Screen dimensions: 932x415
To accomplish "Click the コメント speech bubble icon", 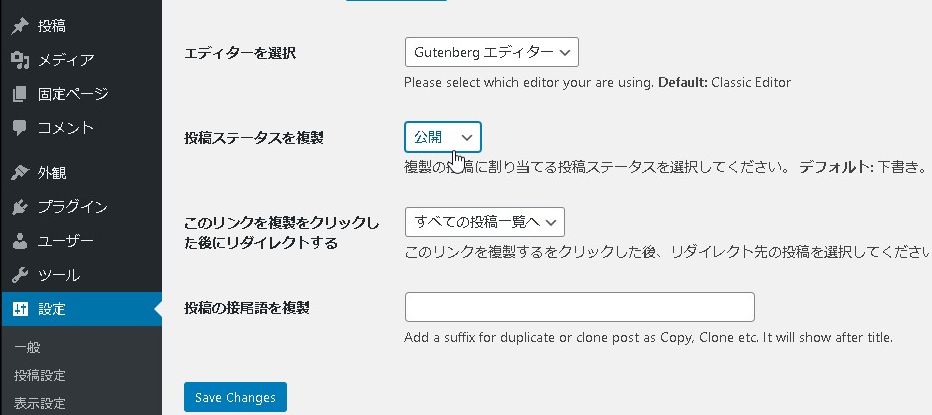I will (x=19, y=128).
